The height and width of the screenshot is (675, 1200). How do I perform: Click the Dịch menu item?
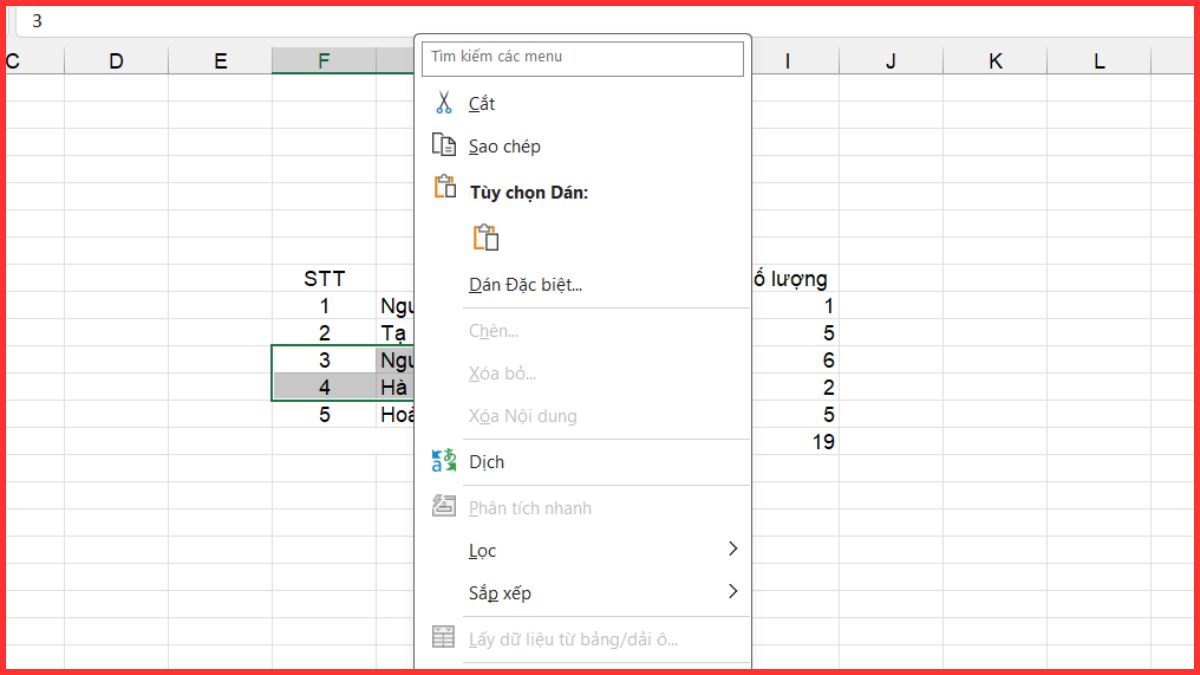[487, 462]
